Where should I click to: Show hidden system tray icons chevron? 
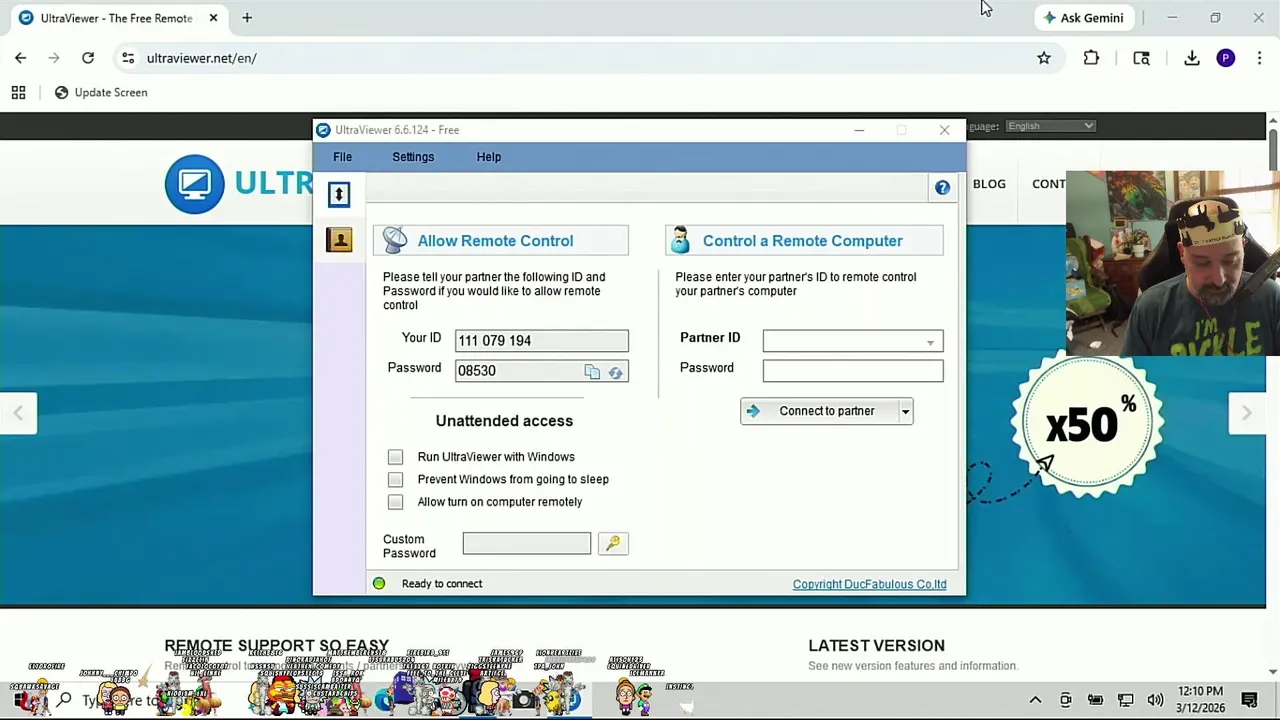pos(1035,700)
